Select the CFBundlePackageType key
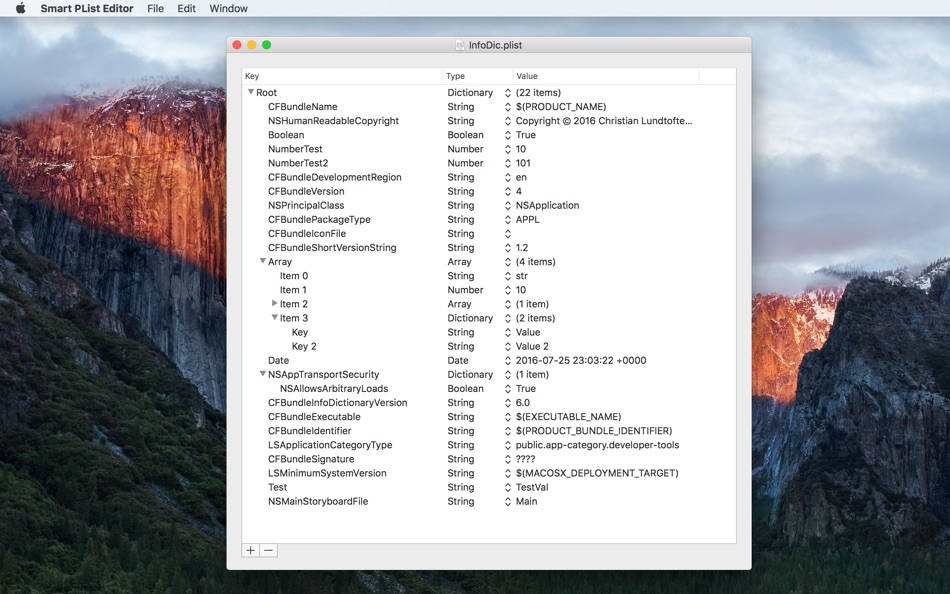The width and height of the screenshot is (950, 594). [319, 219]
